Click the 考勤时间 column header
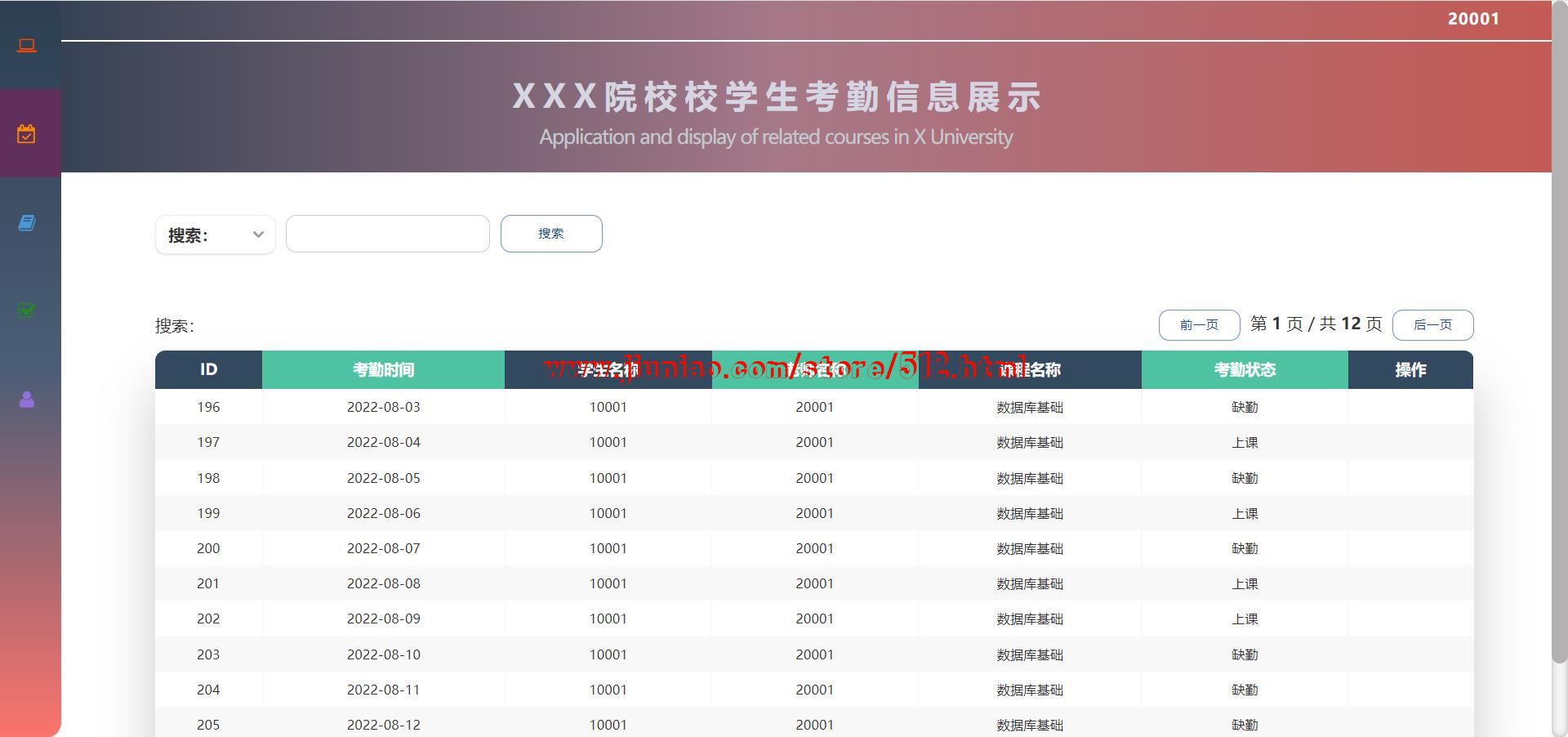This screenshot has width=1568, height=737. tap(383, 370)
